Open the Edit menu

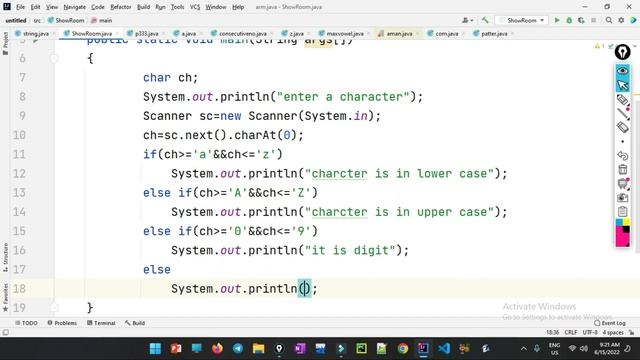pyautogui.click(x=36, y=7)
